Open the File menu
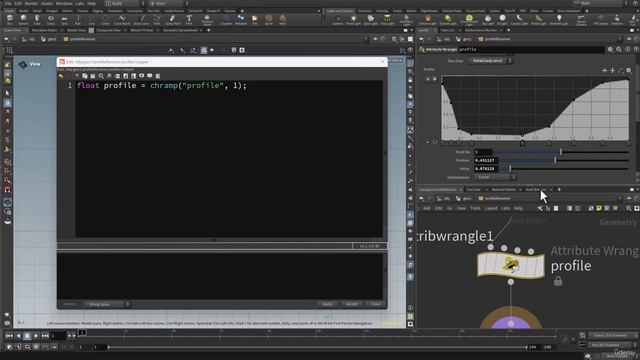Screen dimensions: 640x360 tap(8, 3)
